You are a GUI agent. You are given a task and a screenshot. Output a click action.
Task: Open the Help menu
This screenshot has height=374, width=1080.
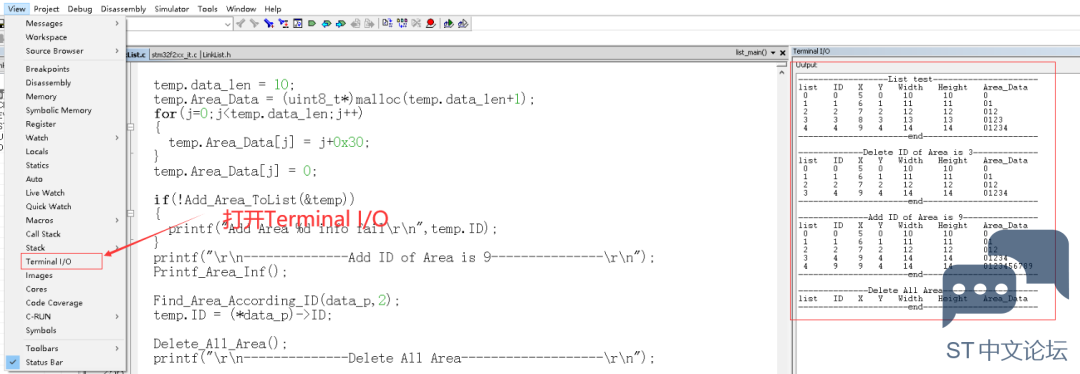[x=273, y=9]
